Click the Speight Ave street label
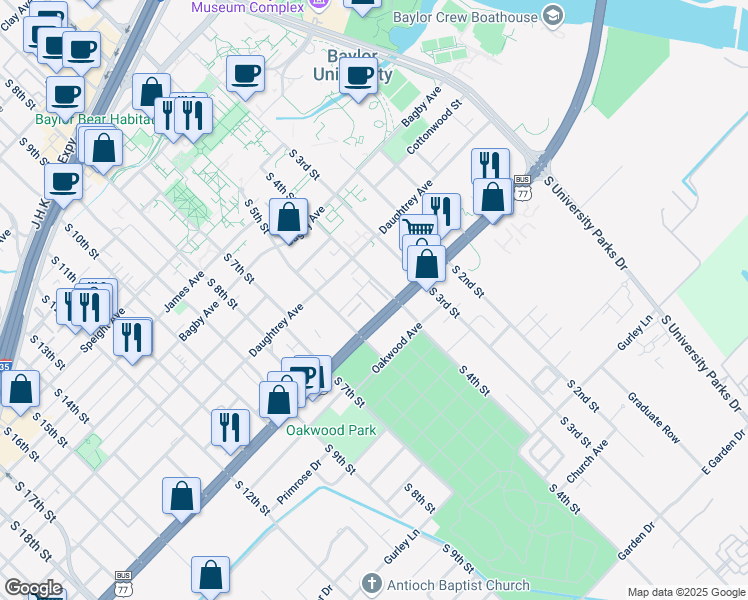Image resolution: width=748 pixels, height=600 pixels. tap(102, 330)
